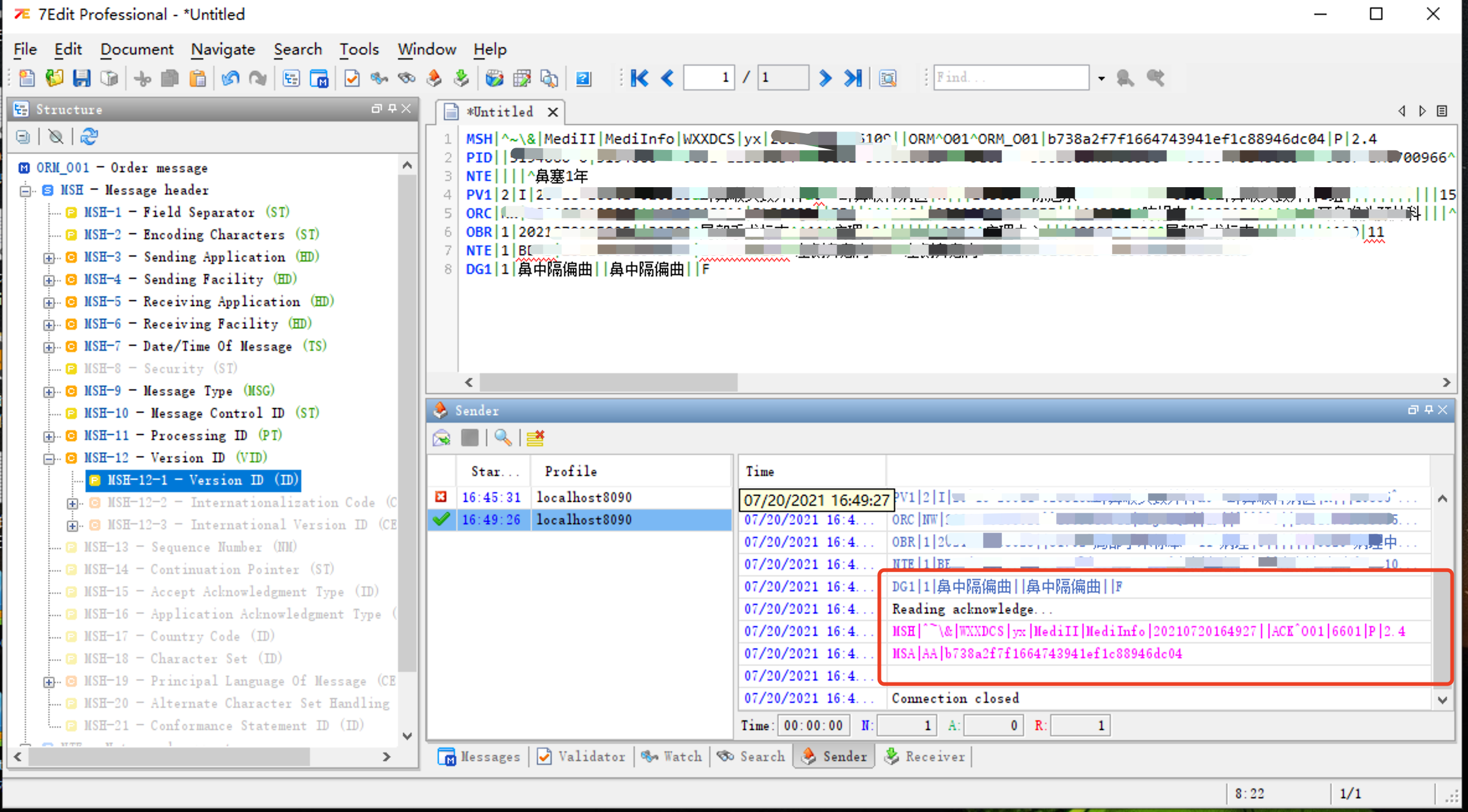1468x812 pixels.
Task: Click the Paste clipboard toolbar icon
Action: (197, 78)
